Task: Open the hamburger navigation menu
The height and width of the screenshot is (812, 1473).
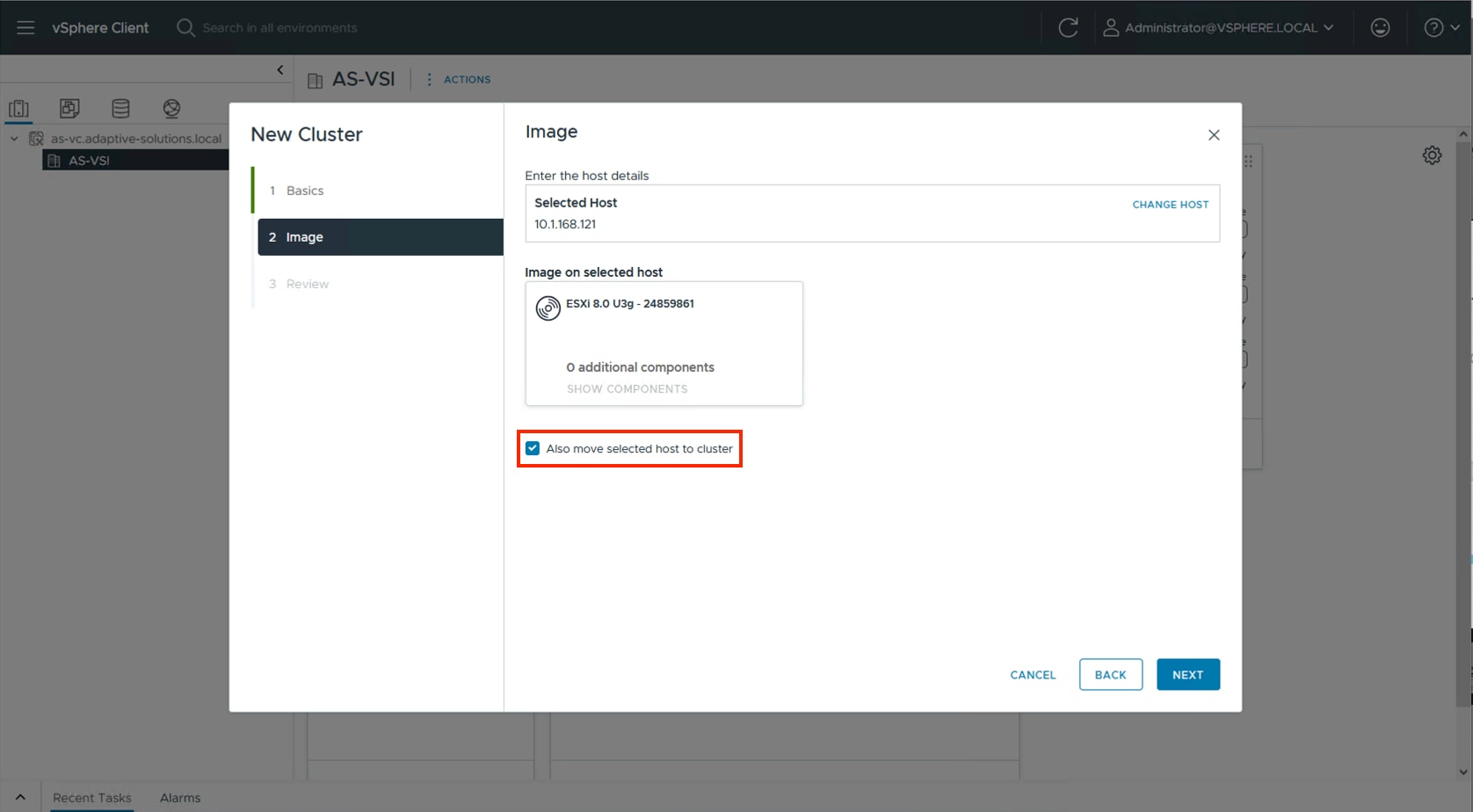Action: coord(25,27)
